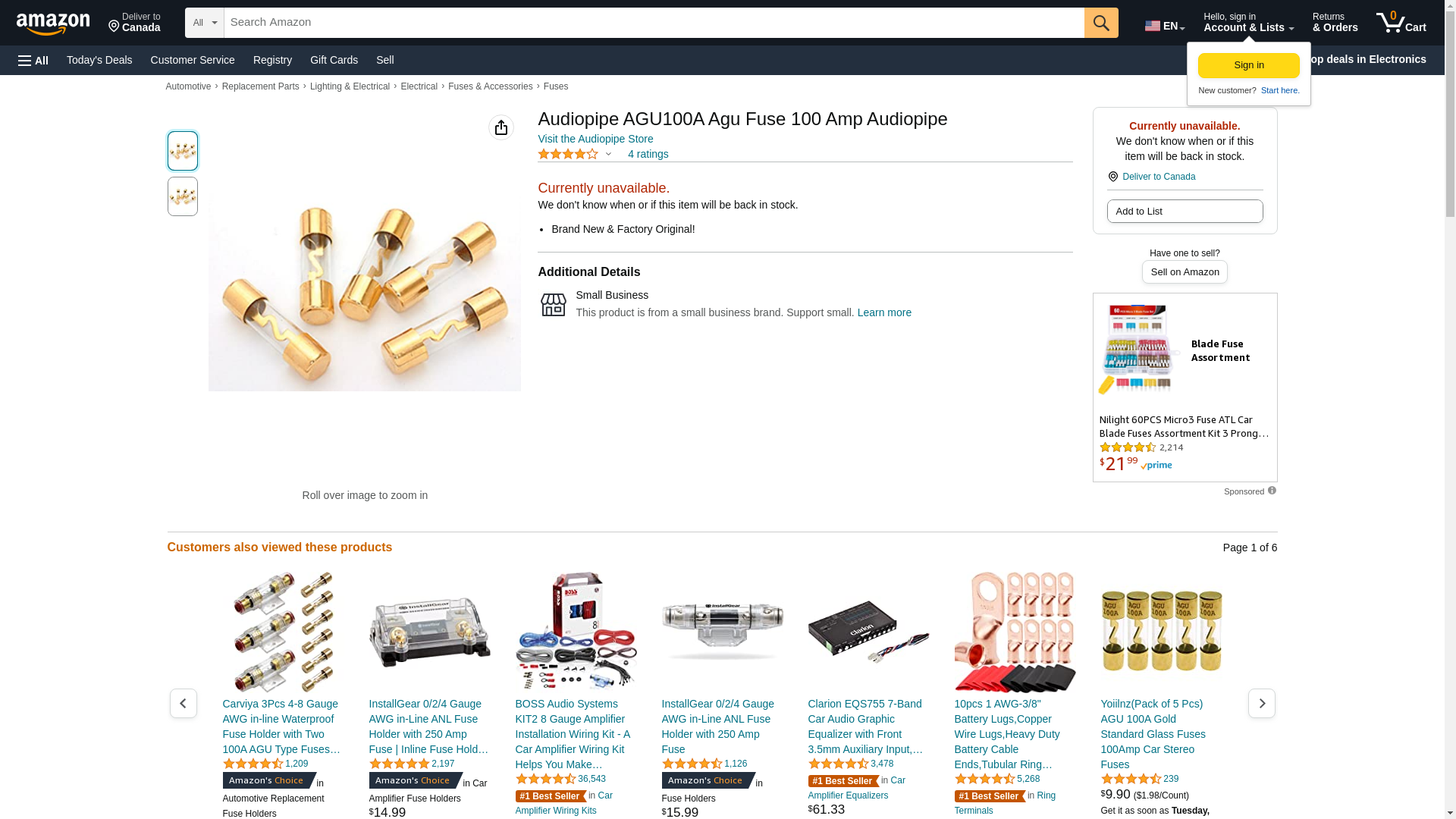Go to previous carousel page arrow
Viewport: 1456px width, 819px height.
(183, 704)
